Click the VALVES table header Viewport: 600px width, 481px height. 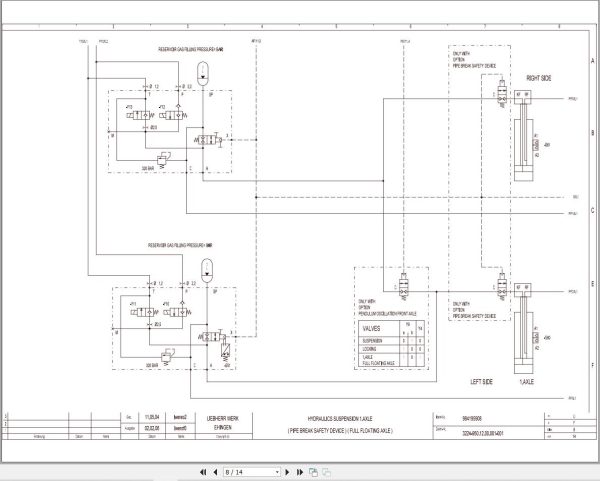coord(371,328)
